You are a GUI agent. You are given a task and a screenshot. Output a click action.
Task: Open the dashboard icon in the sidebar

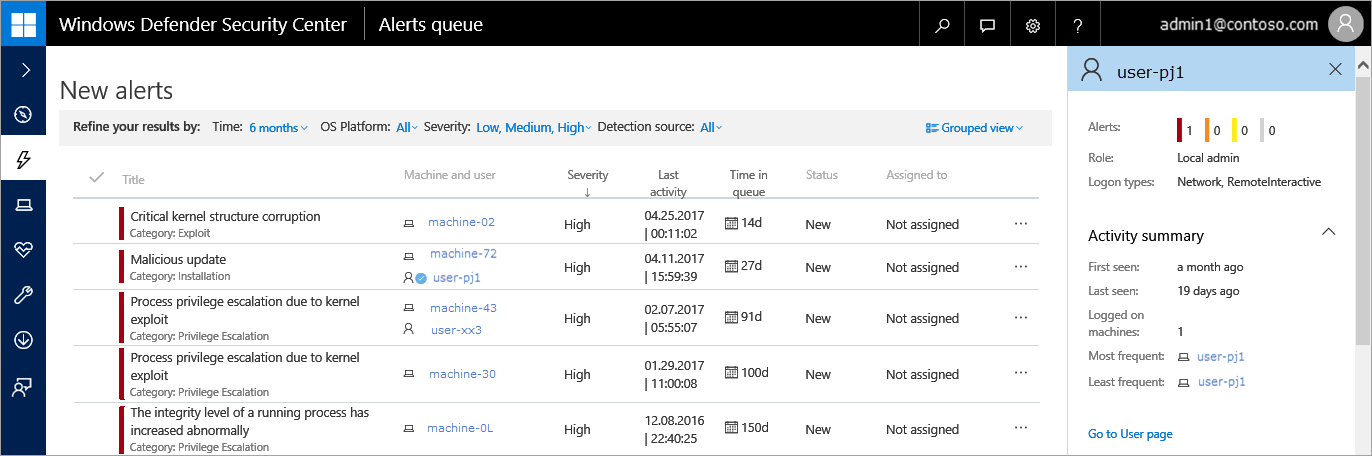(23, 115)
